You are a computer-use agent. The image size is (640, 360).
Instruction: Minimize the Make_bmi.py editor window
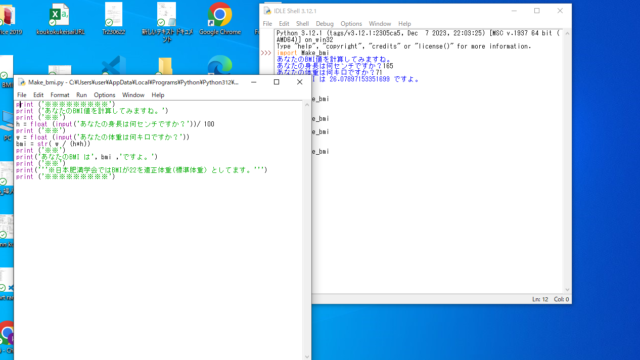point(253,82)
